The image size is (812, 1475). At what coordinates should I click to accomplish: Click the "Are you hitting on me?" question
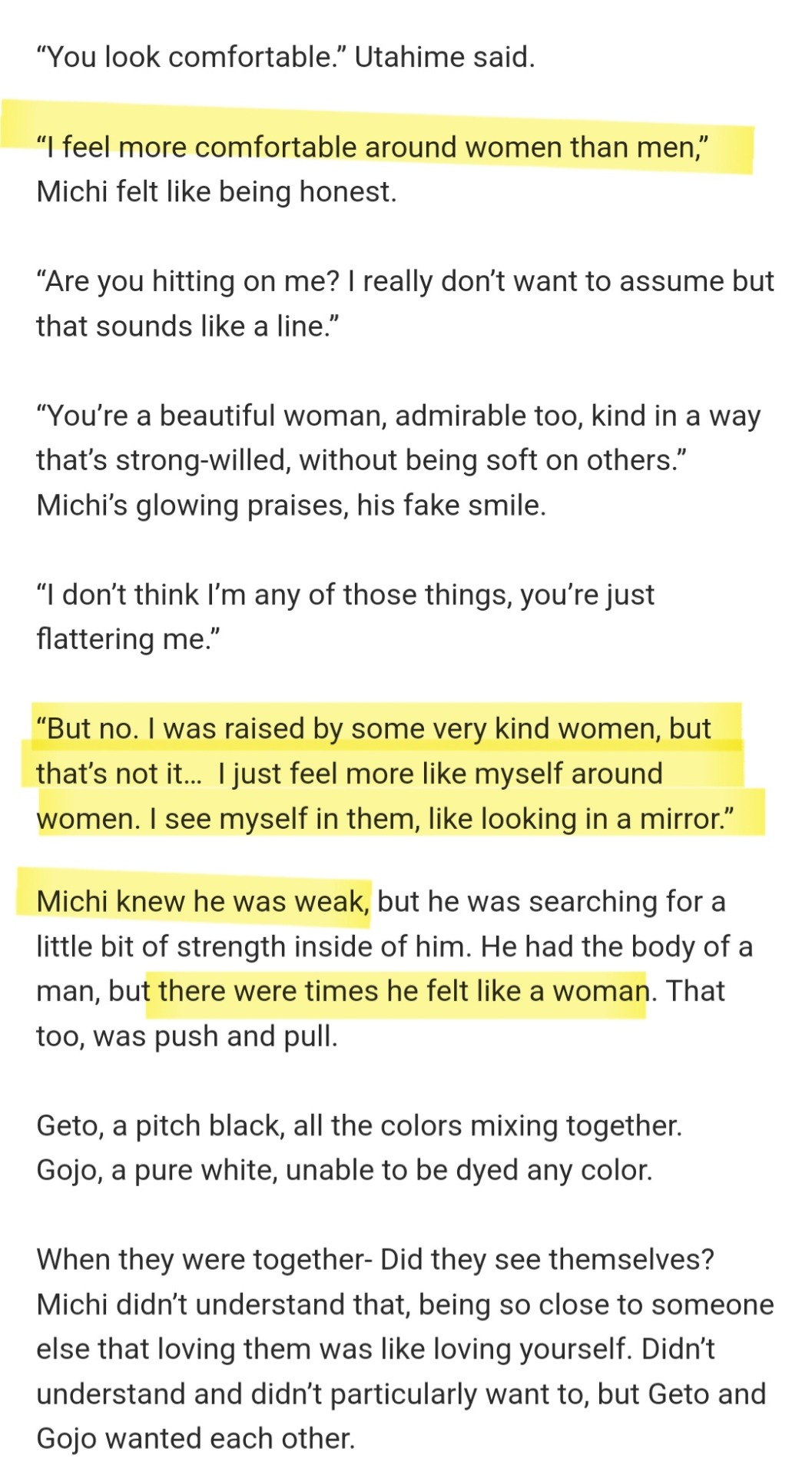188,281
